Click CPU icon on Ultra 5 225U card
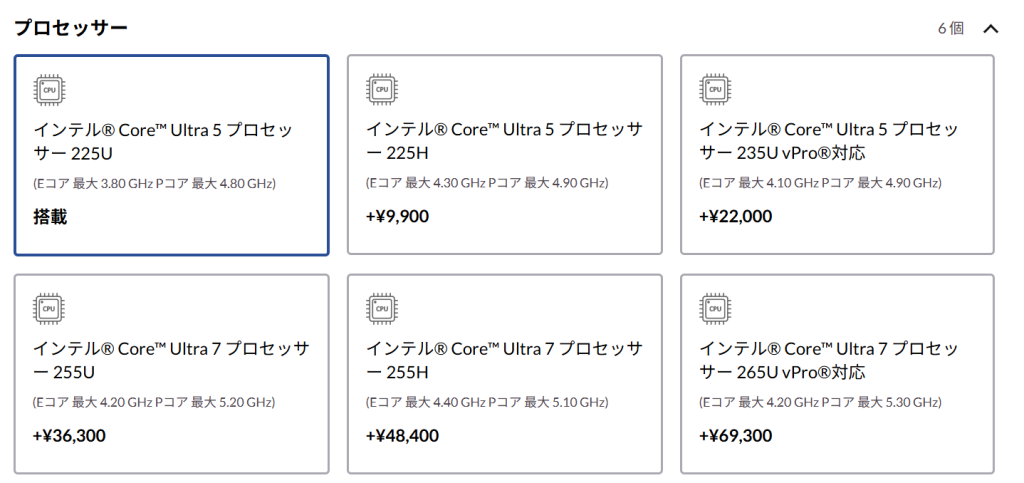The width and height of the screenshot is (1024, 483). [50, 90]
